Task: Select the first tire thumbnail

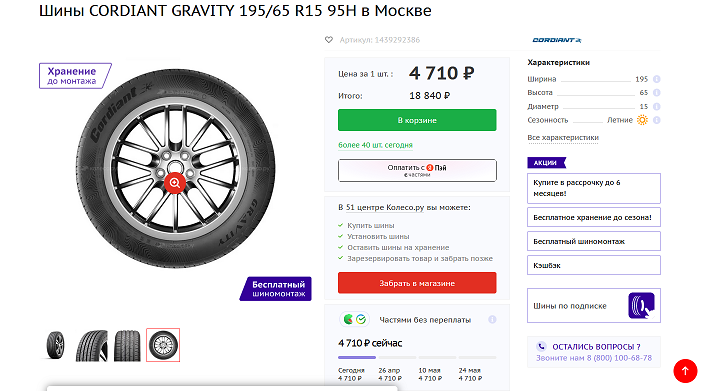Action: click(56, 345)
